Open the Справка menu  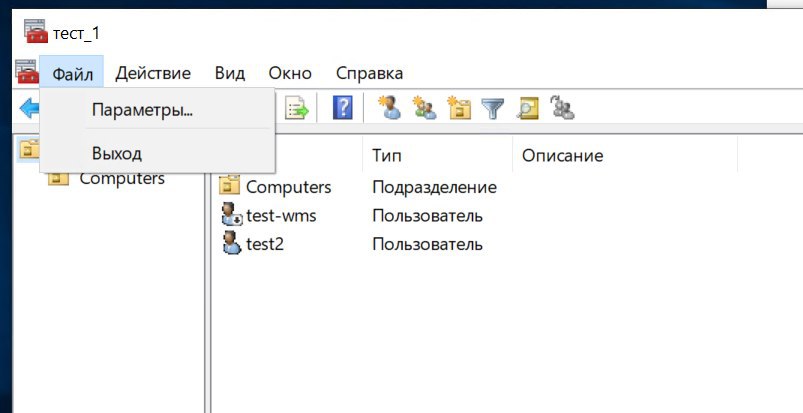[369, 73]
